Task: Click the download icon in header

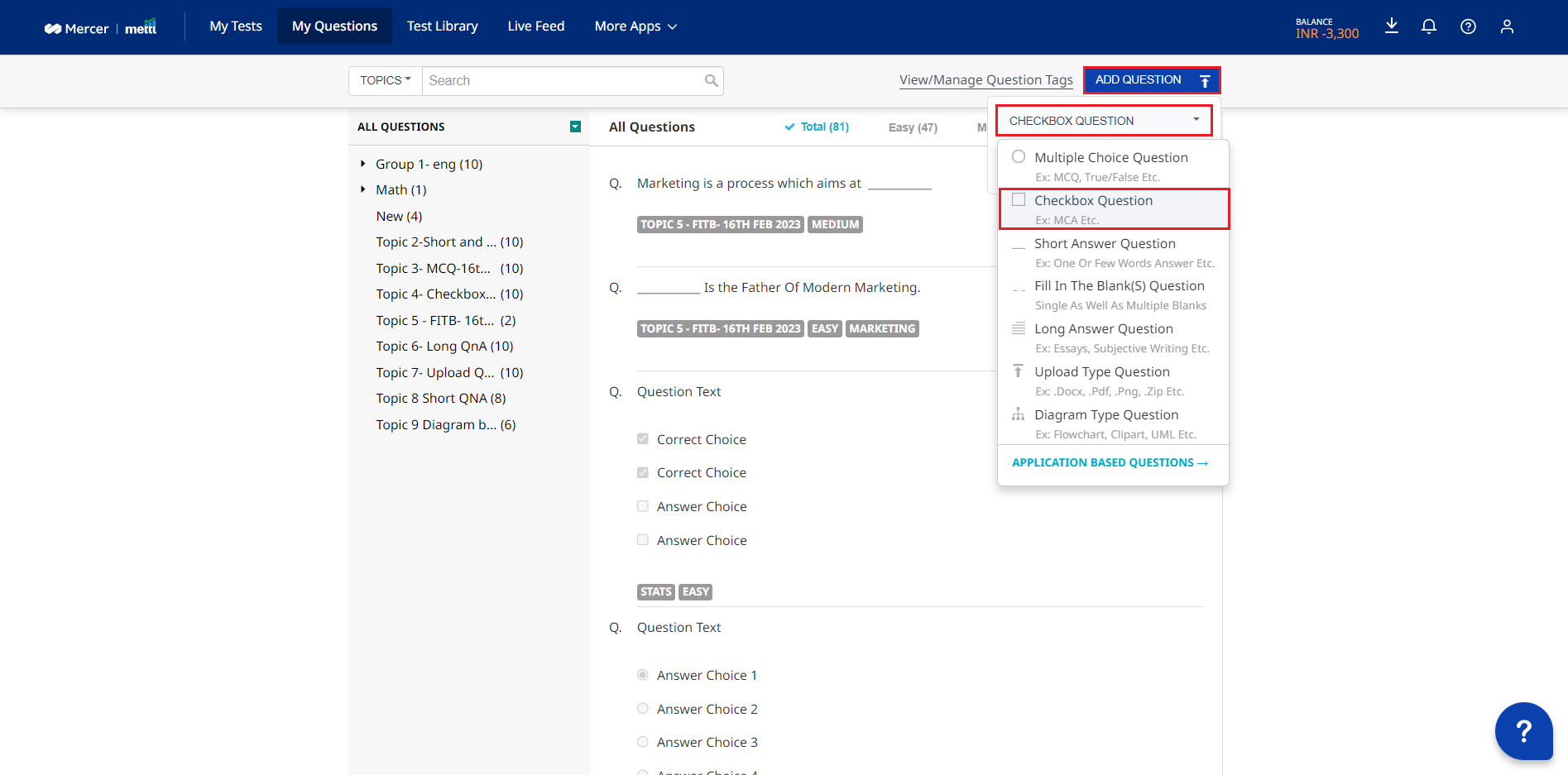Action: click(x=1392, y=26)
